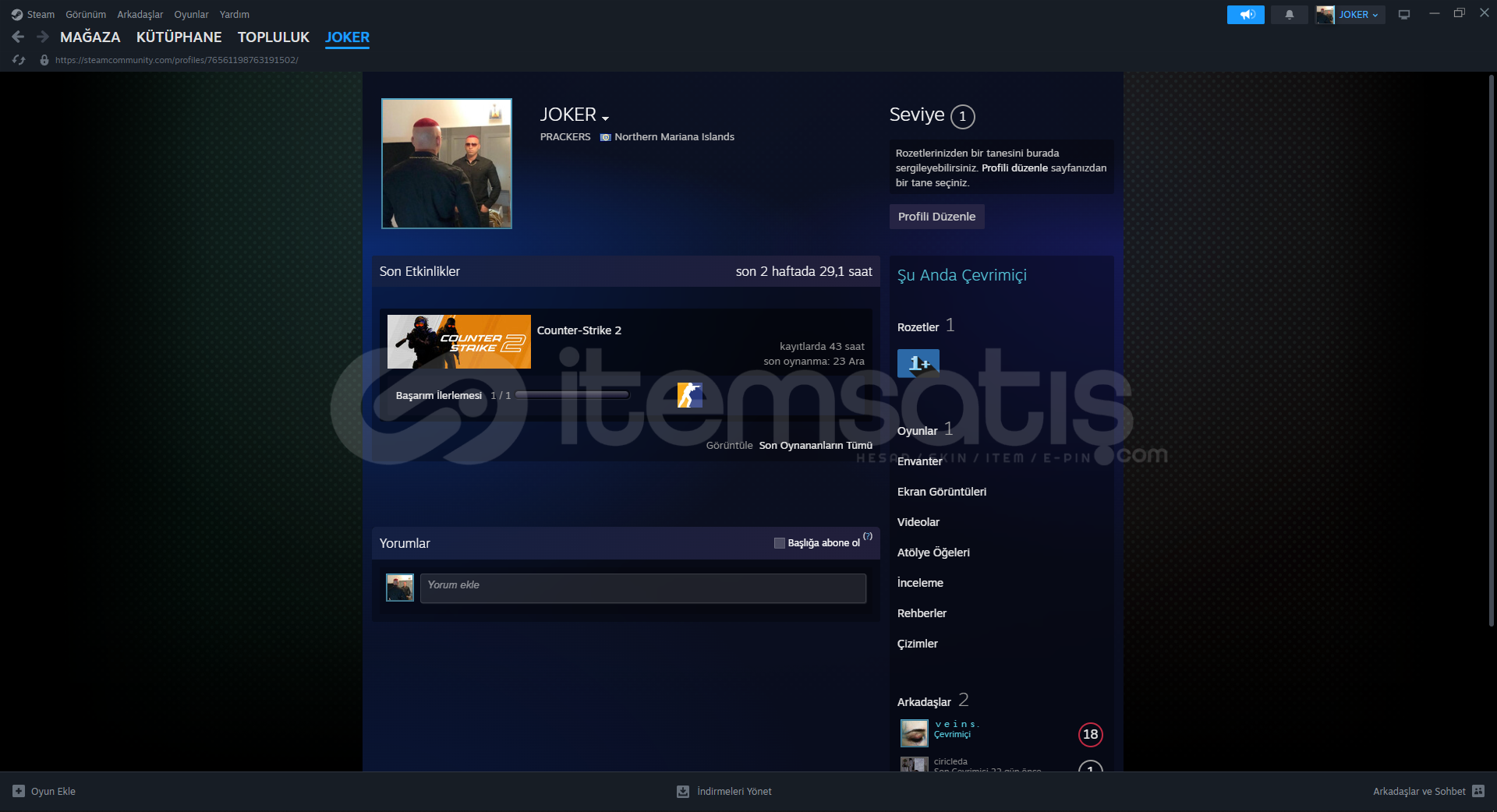Viewport: 1497px width, 812px height.
Task: Click the 1+ community badge icon
Action: coord(918,363)
